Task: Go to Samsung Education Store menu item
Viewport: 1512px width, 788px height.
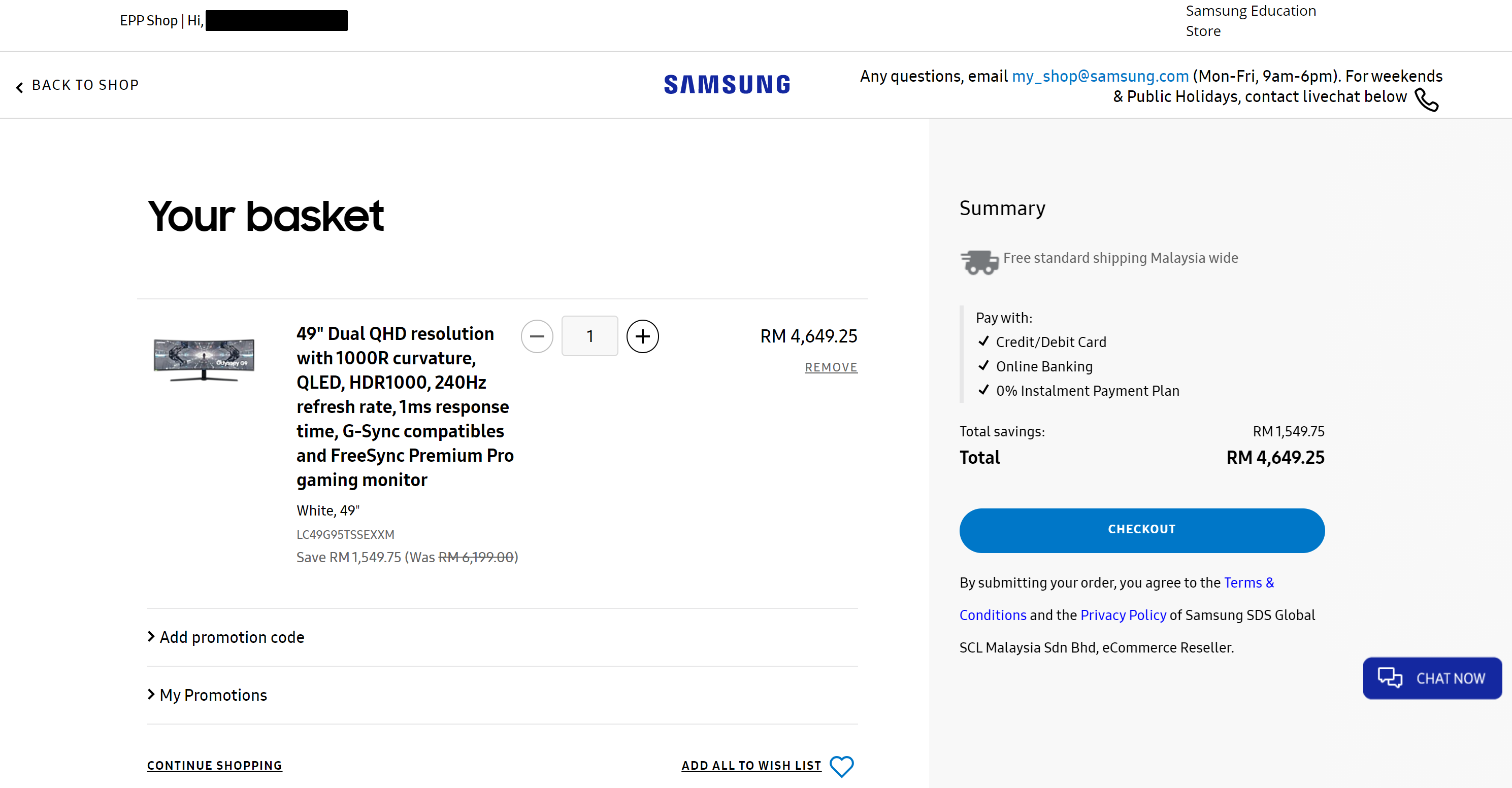Action: (1250, 20)
